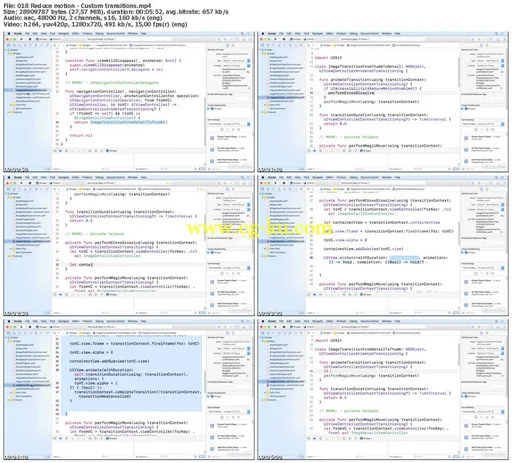Expand Products folder triangle in DetailToThumb frame
This screenshot has height=463, width=512.
coord(263,400)
